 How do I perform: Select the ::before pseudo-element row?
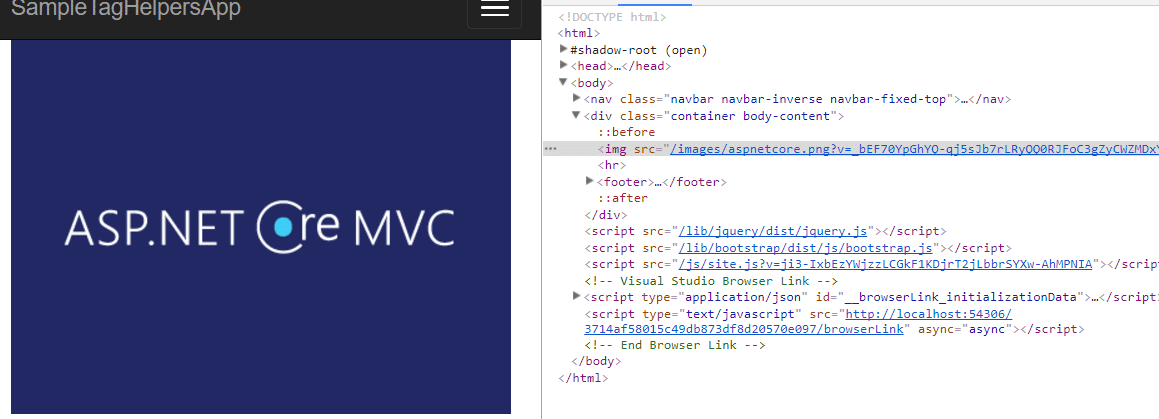627,132
